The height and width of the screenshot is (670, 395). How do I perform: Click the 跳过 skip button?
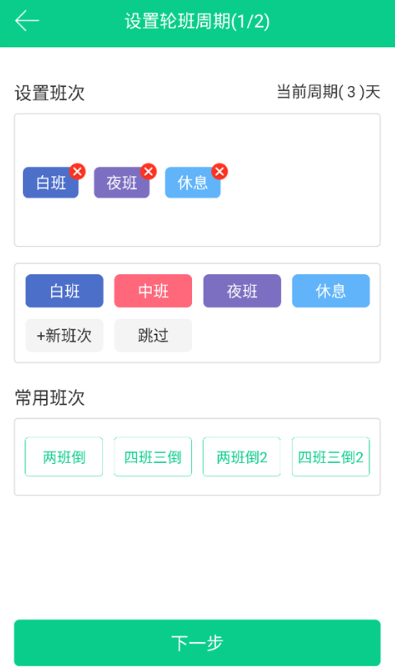pos(153,335)
